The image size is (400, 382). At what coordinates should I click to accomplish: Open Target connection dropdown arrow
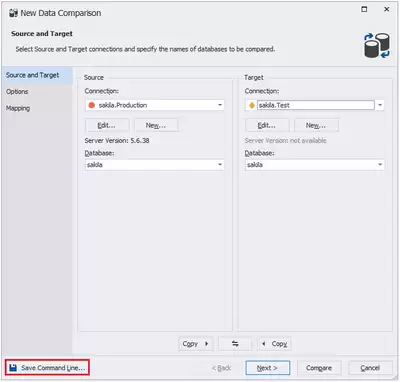[380, 105]
